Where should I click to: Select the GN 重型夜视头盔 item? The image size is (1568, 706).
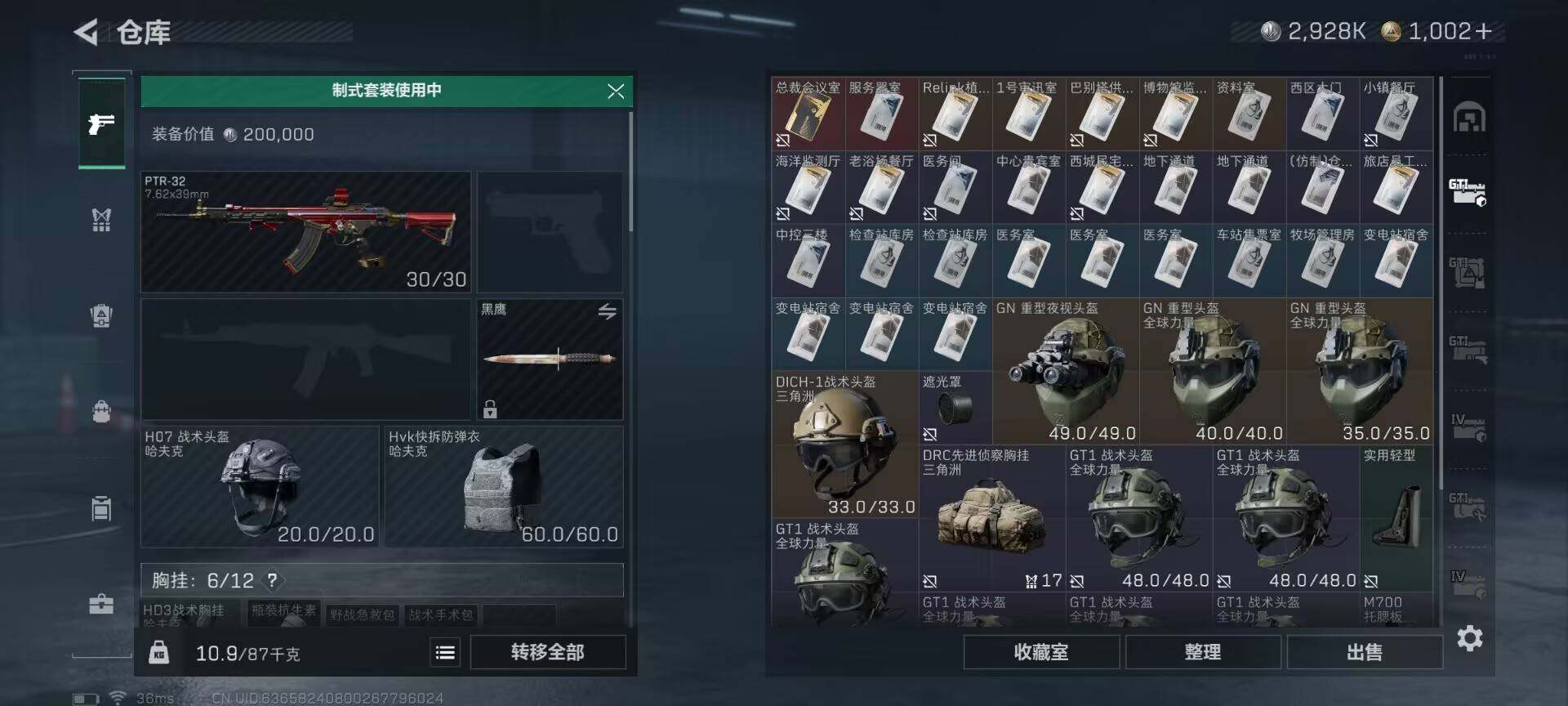click(x=1066, y=371)
